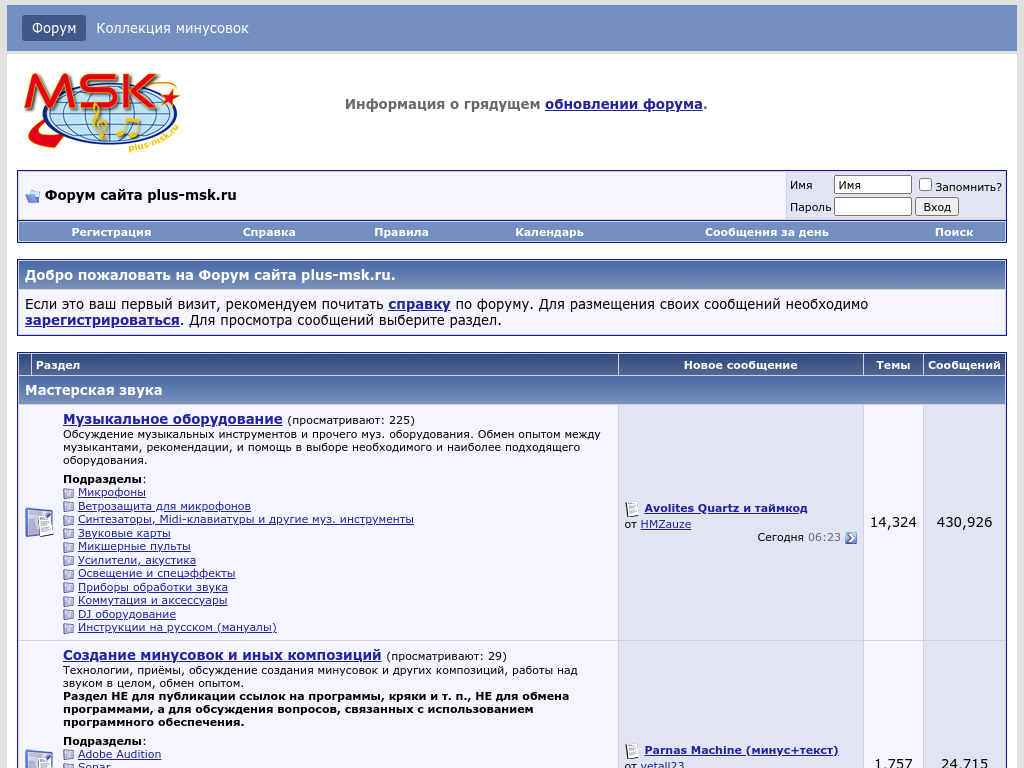Focus the Пароль password field
1024x768 pixels.
pos(872,207)
